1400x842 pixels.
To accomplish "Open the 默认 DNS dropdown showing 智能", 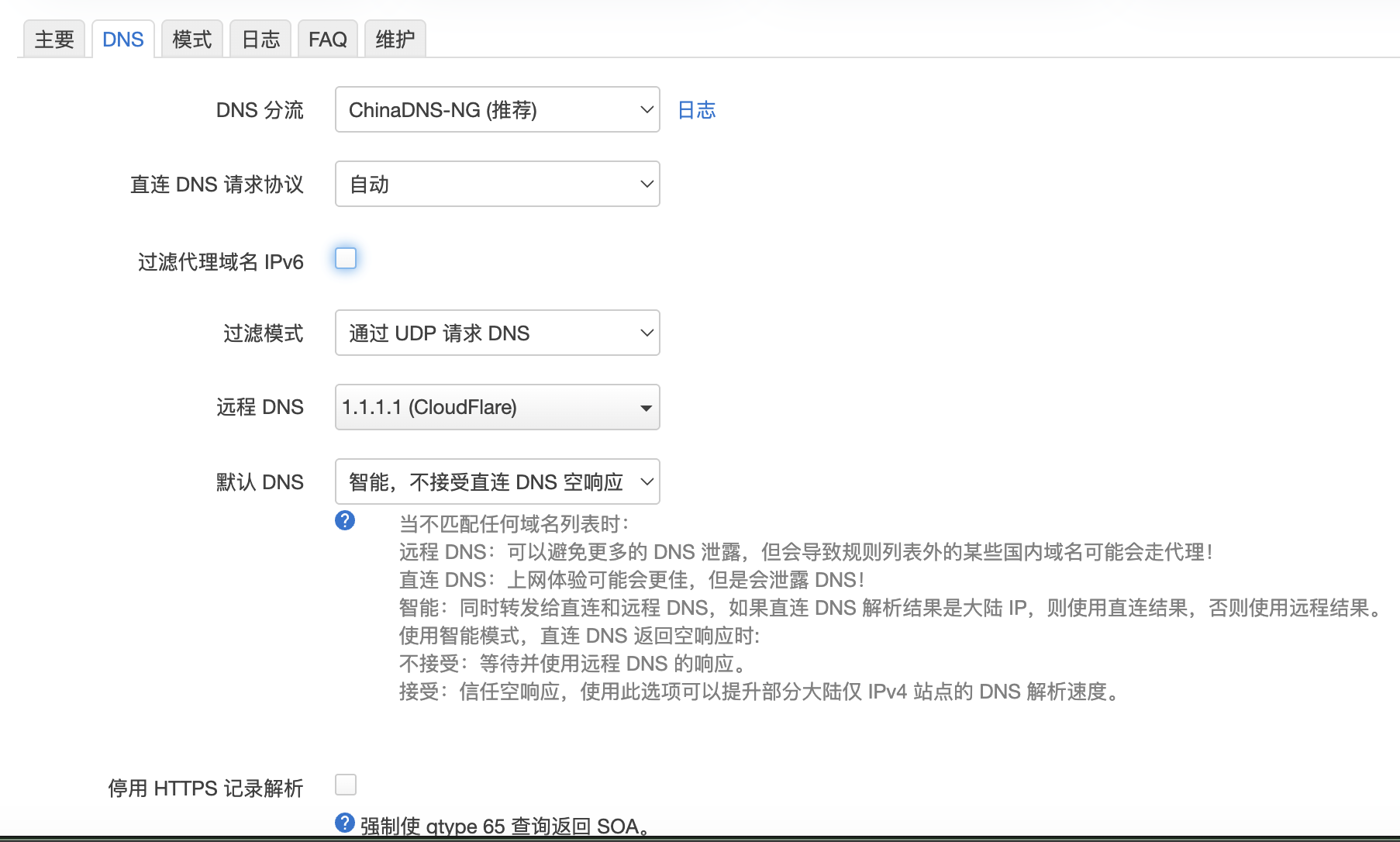I will coord(498,481).
